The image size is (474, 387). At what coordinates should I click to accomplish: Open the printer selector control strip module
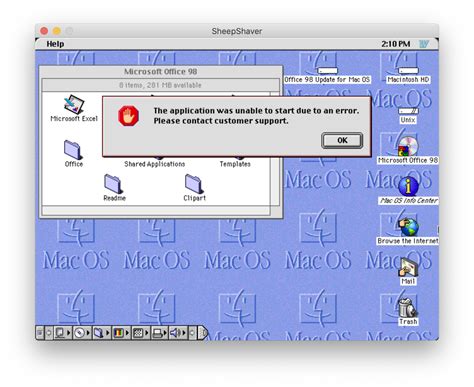[x=160, y=333]
